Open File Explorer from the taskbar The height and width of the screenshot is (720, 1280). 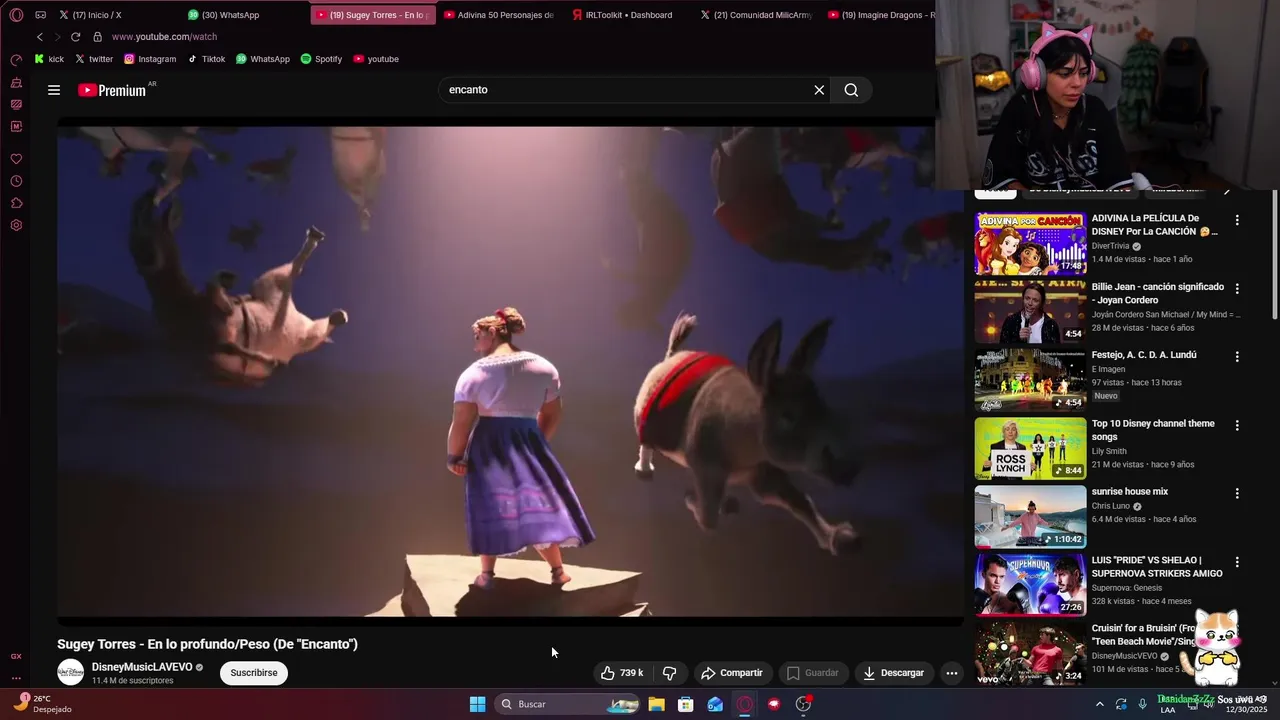tap(656, 704)
